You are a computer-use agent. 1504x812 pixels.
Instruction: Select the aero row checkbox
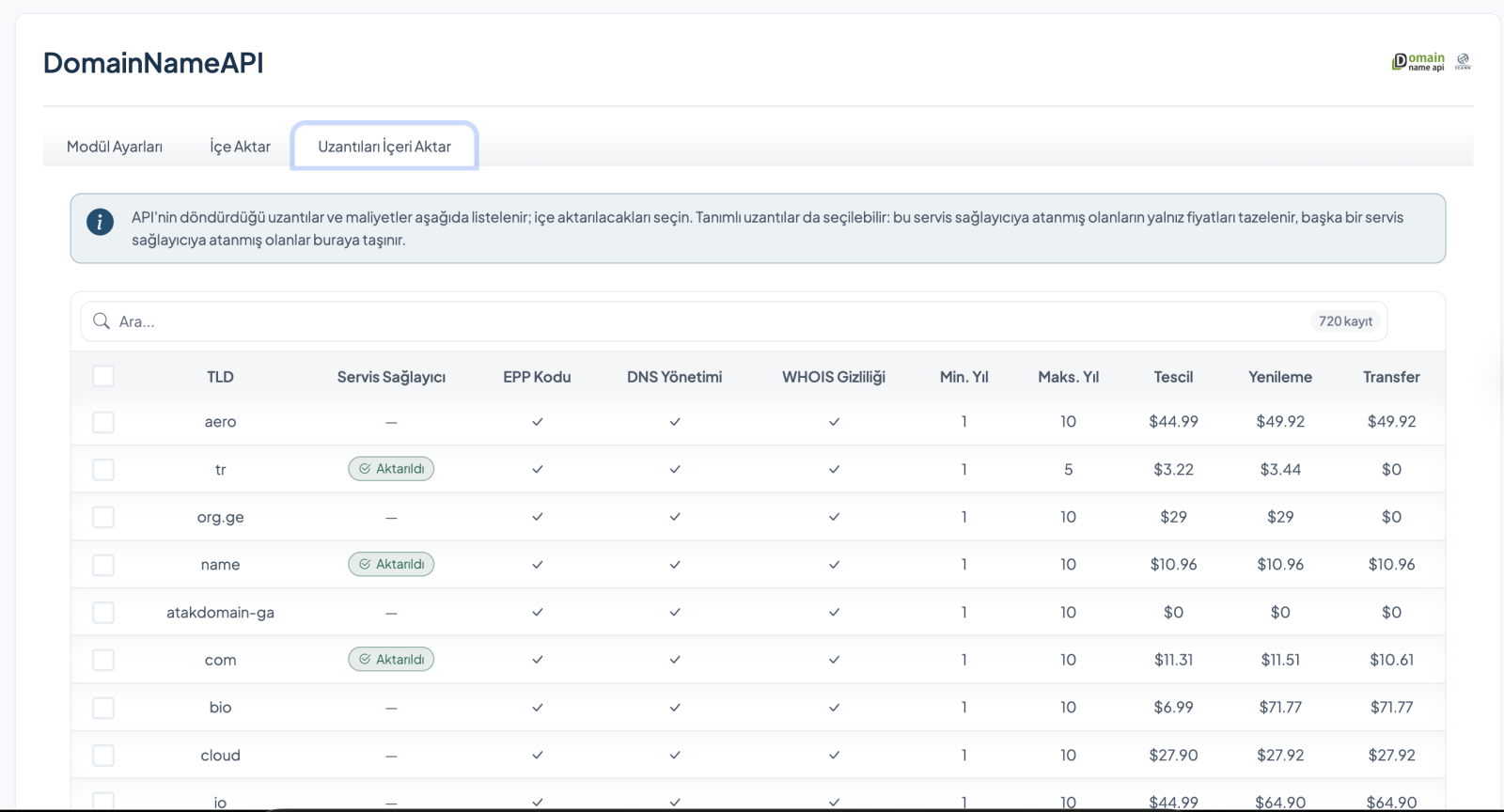coord(103,422)
